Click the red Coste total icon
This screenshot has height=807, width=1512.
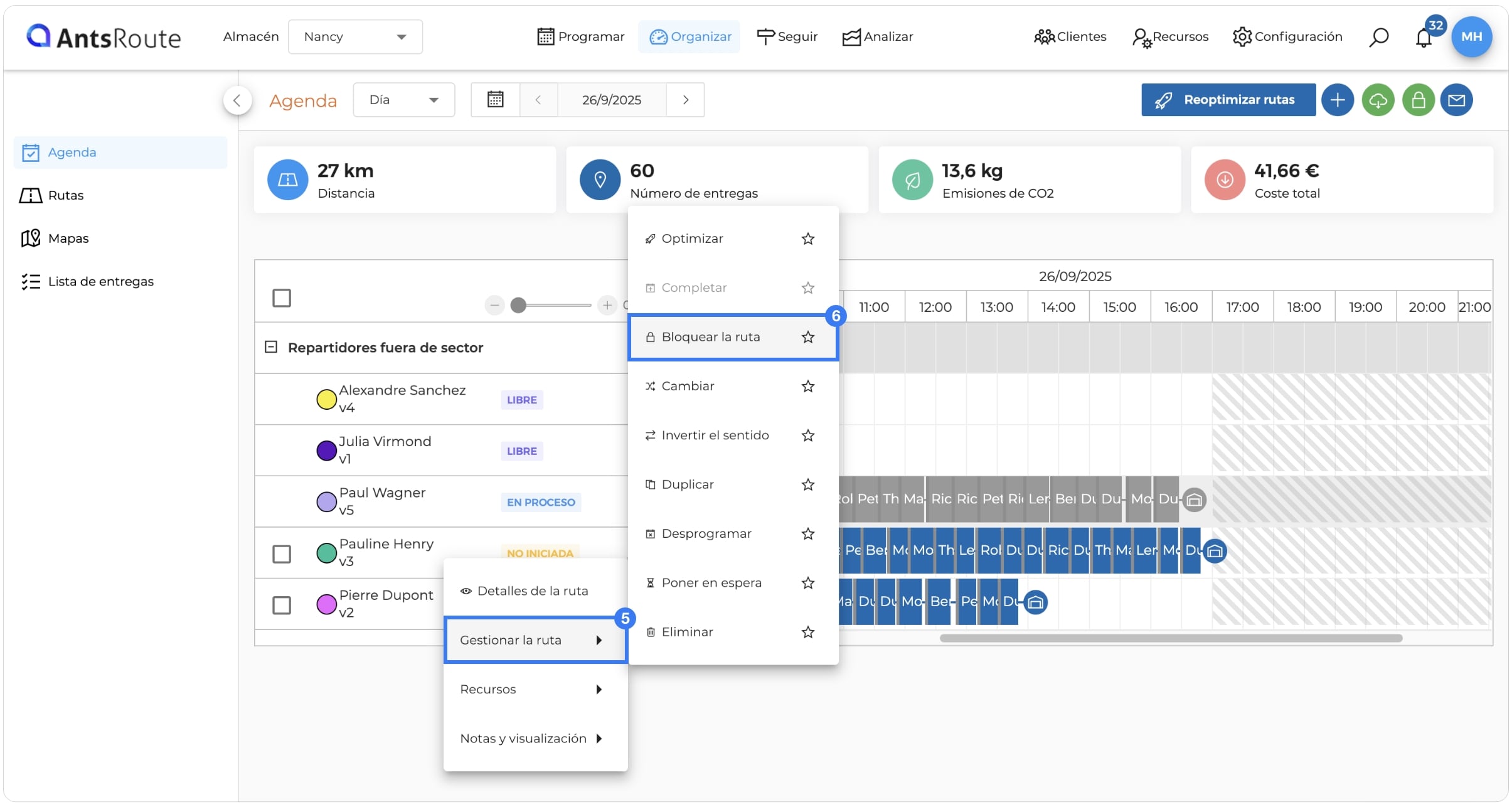point(1225,180)
